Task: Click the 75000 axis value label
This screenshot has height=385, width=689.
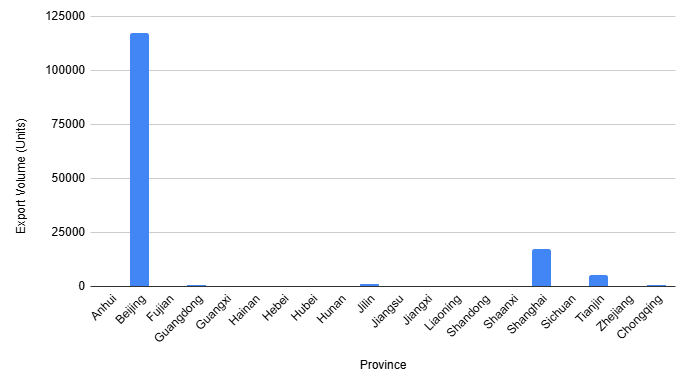Action: pos(68,124)
